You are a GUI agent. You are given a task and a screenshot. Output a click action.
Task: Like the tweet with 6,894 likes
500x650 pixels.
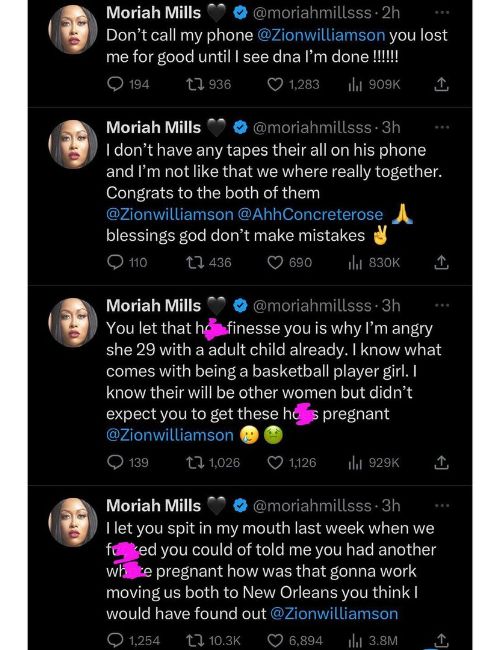(295, 640)
